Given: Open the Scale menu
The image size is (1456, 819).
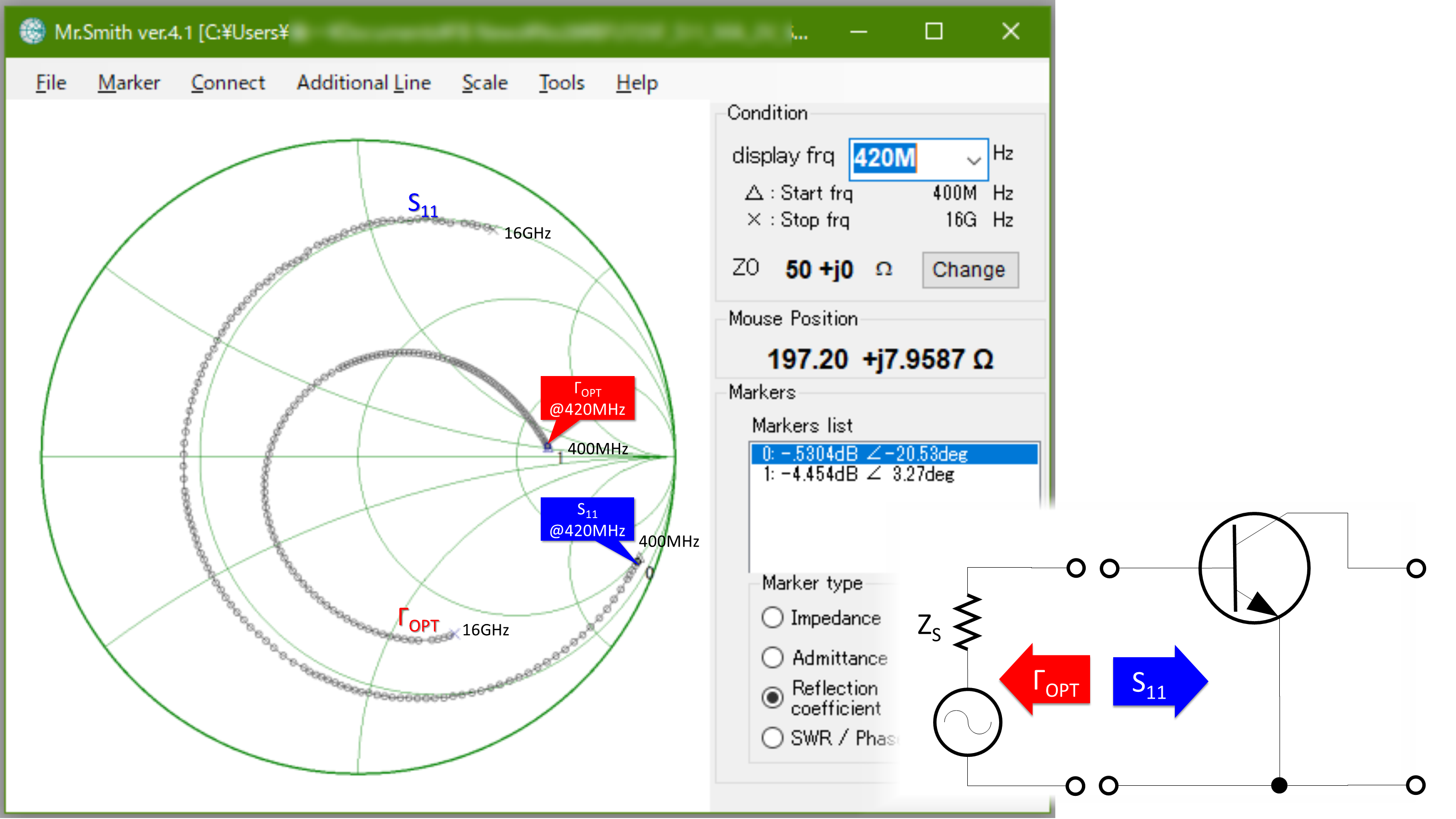Looking at the screenshot, I should click(484, 82).
